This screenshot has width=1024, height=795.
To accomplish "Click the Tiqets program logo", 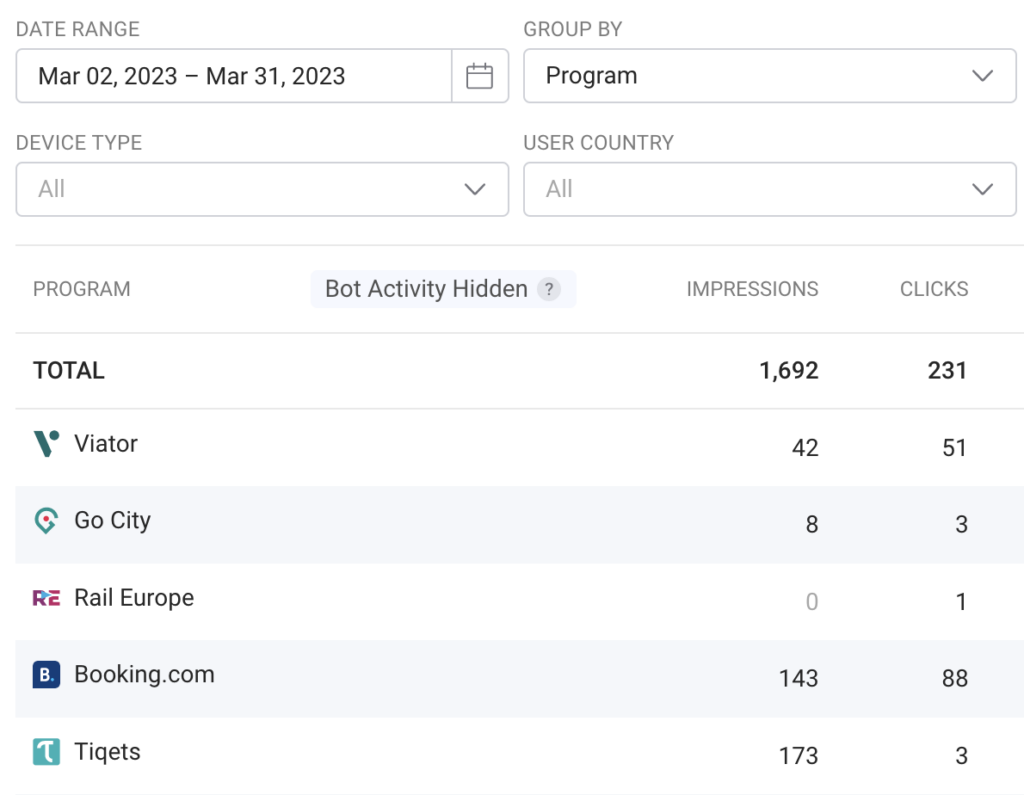I will click(x=46, y=752).
